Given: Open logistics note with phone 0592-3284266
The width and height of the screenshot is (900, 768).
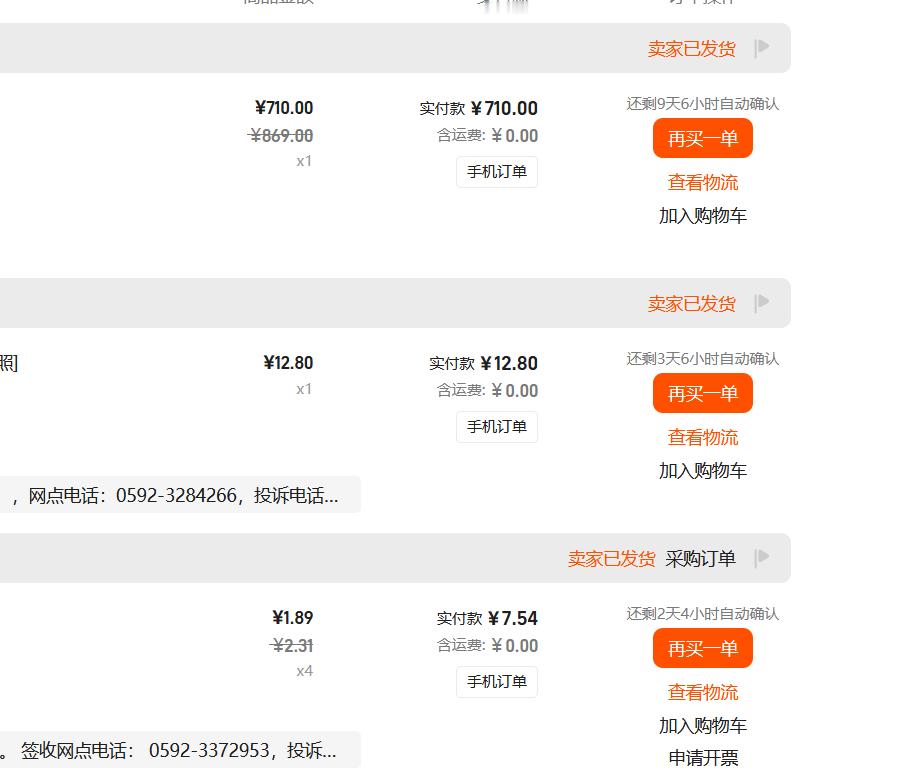Looking at the screenshot, I should (x=179, y=495).
